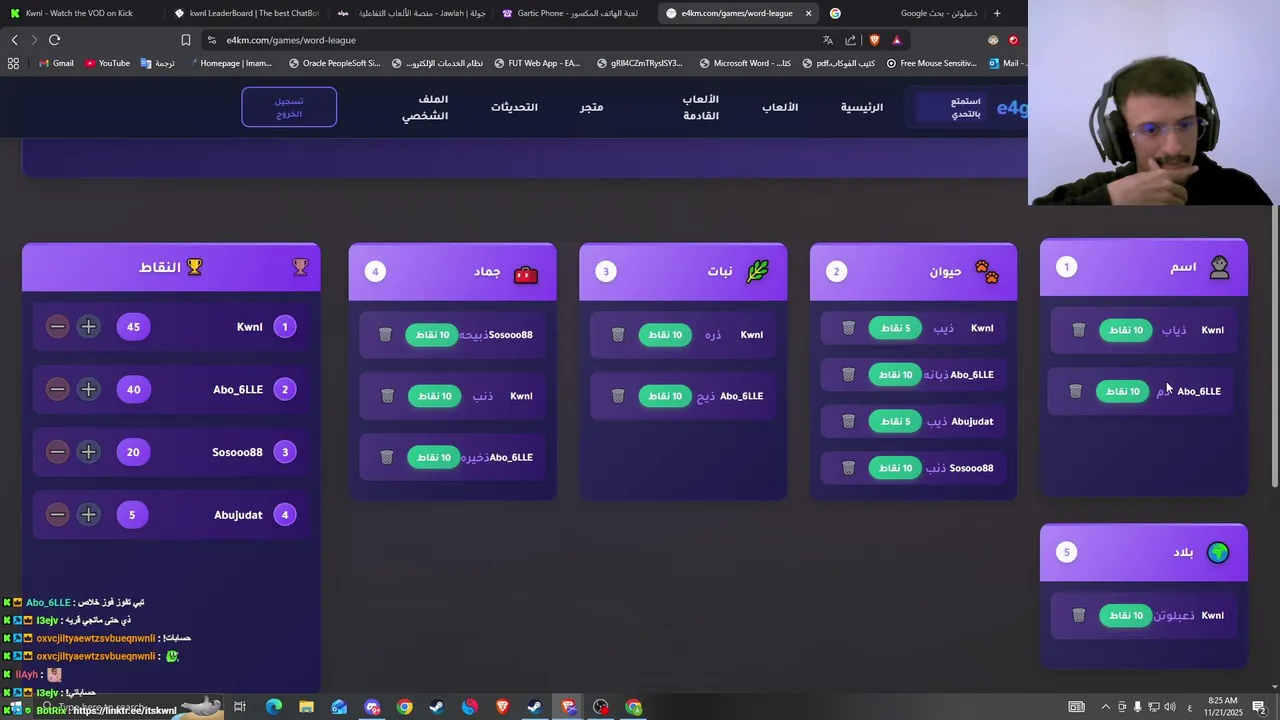1280x720 pixels.
Task: Decrease Kwnl's score with minus button
Action: (x=57, y=327)
